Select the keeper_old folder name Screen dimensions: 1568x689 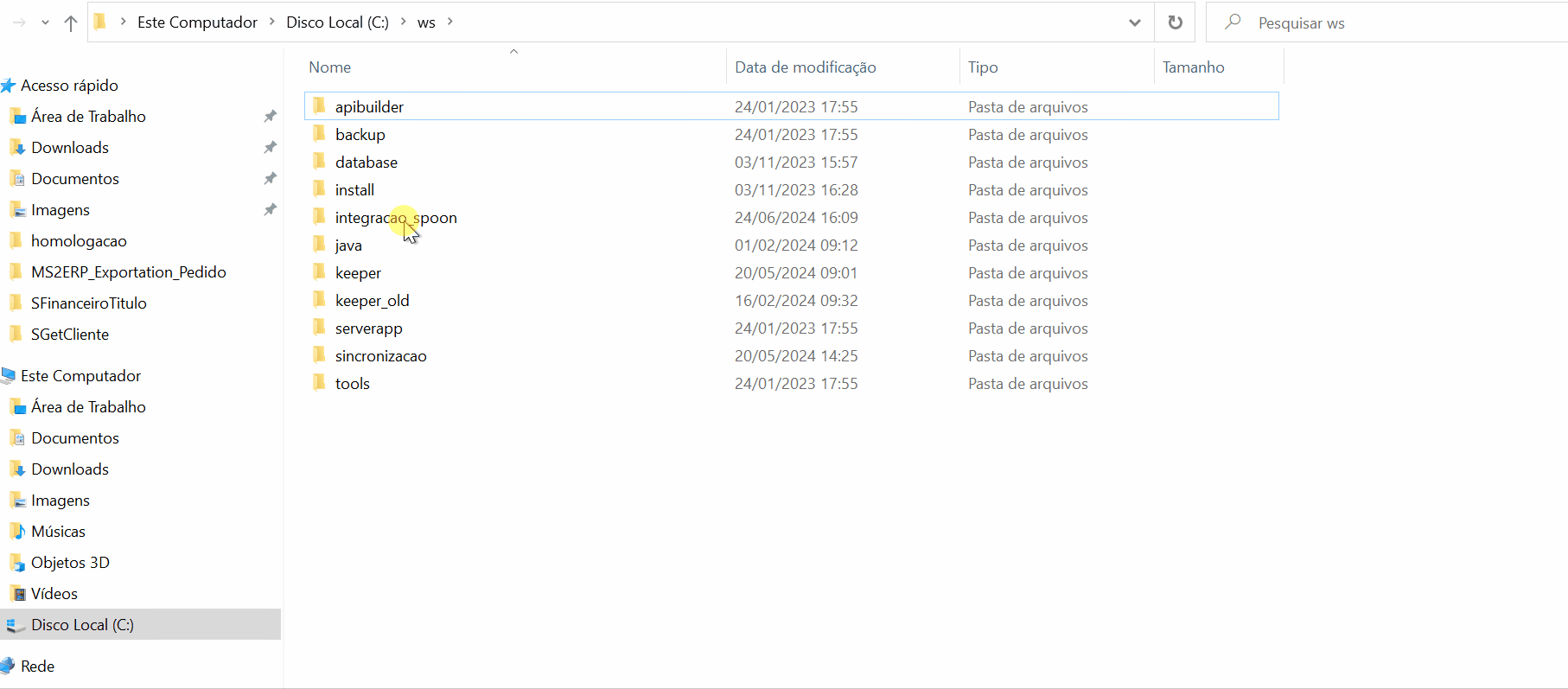373,301
